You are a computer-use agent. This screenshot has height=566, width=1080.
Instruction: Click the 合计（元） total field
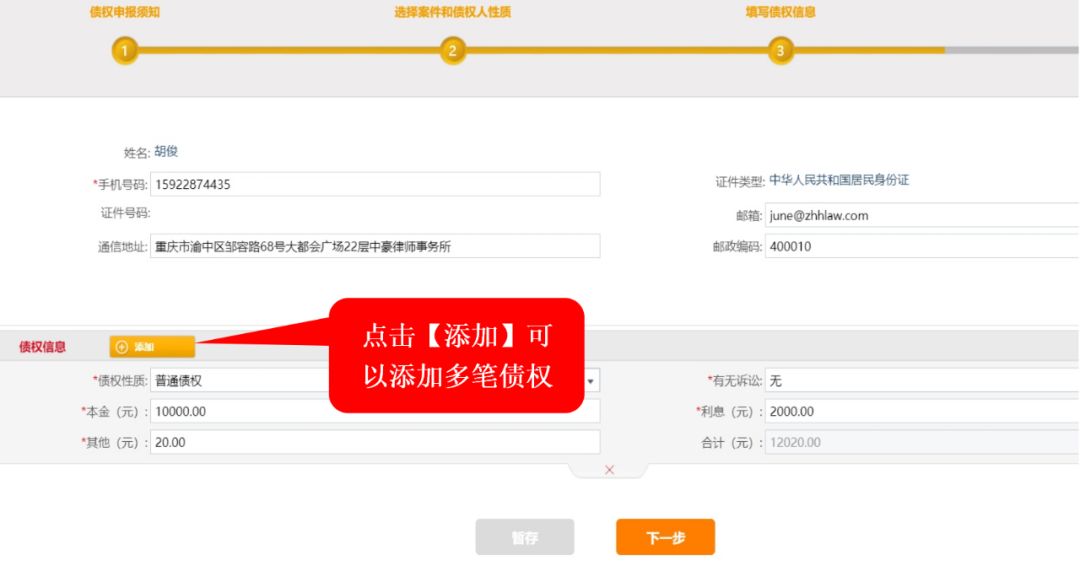(922, 442)
